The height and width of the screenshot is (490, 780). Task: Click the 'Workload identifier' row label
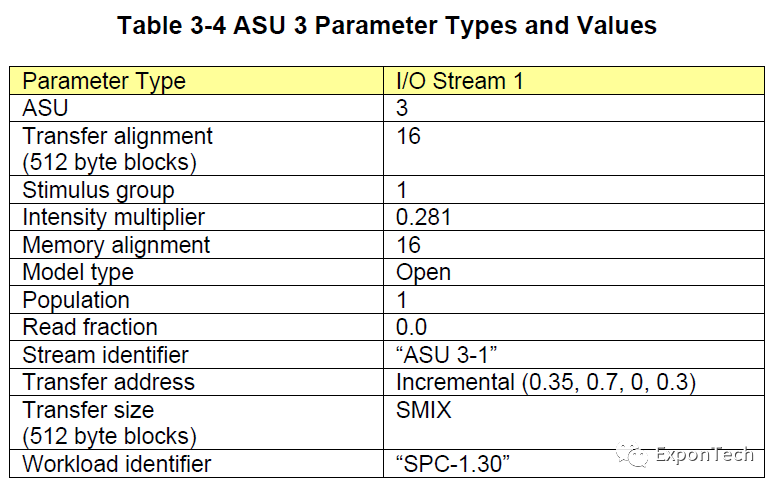(x=117, y=464)
